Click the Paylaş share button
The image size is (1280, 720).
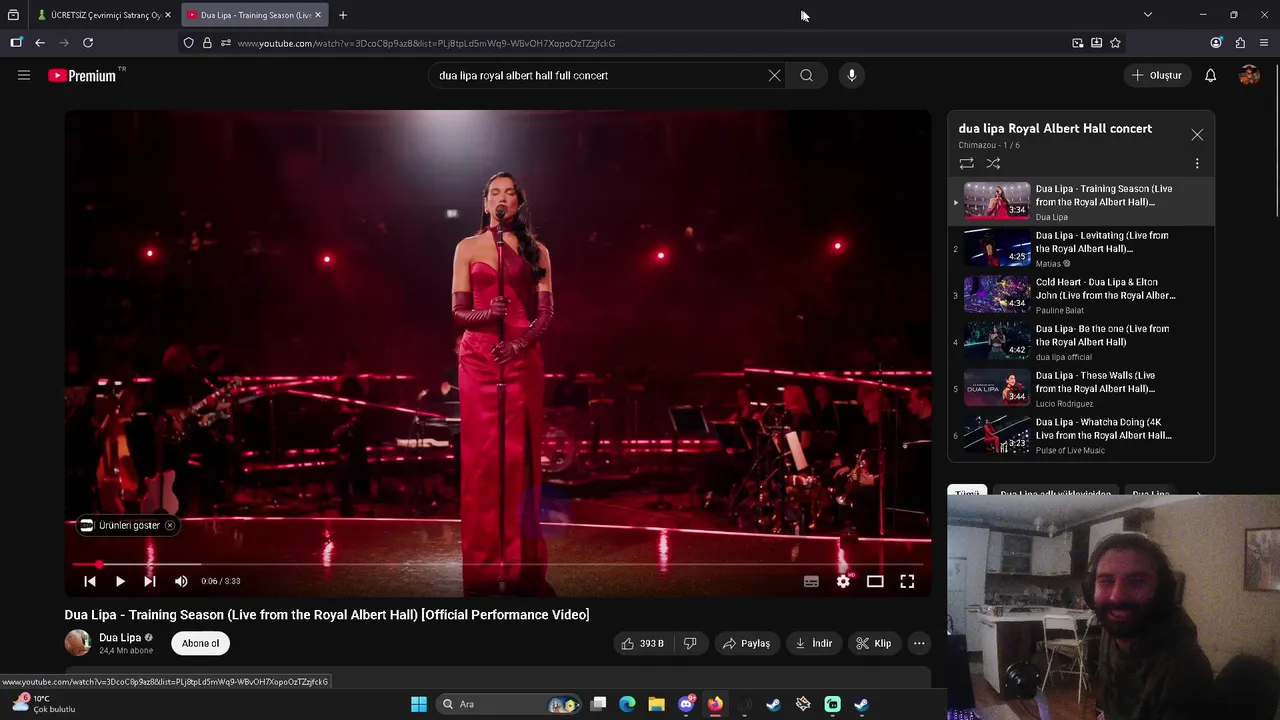pos(746,643)
